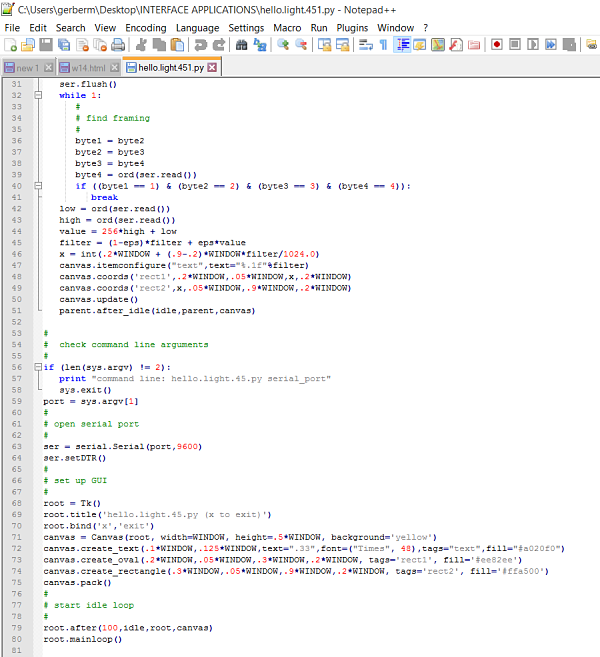Open the Plugins menu

tap(352, 28)
